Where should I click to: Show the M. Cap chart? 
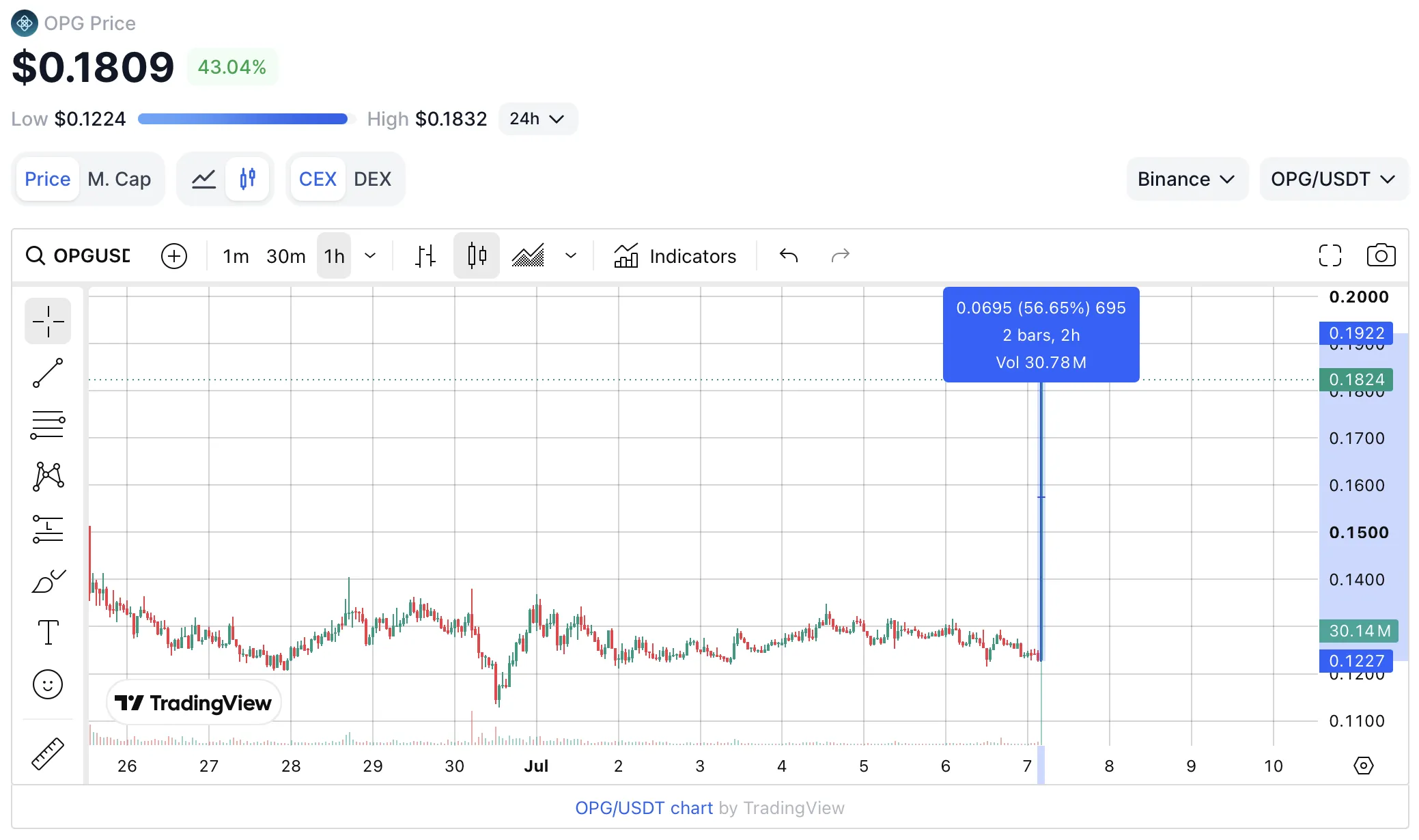click(x=120, y=179)
